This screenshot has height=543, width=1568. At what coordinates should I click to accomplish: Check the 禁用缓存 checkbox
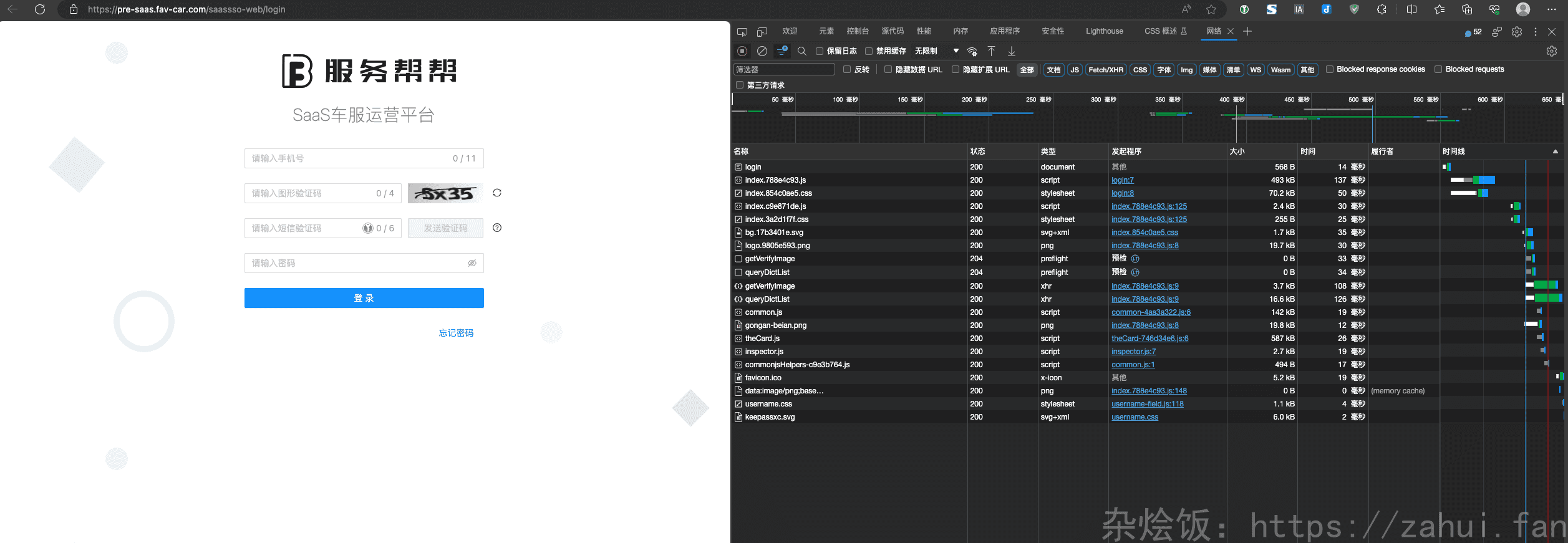pyautogui.click(x=869, y=51)
